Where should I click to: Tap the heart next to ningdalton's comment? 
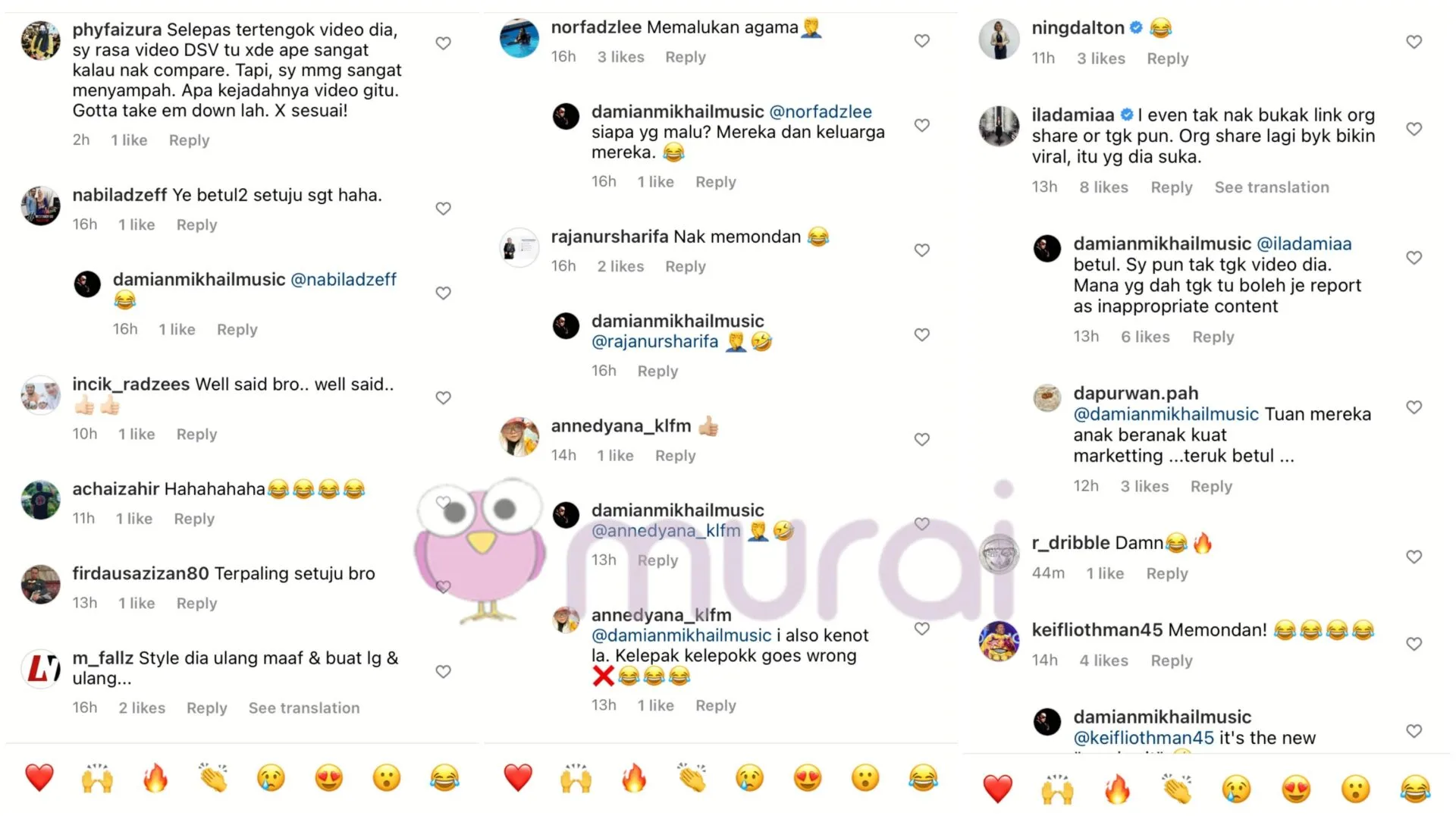[x=1414, y=42]
